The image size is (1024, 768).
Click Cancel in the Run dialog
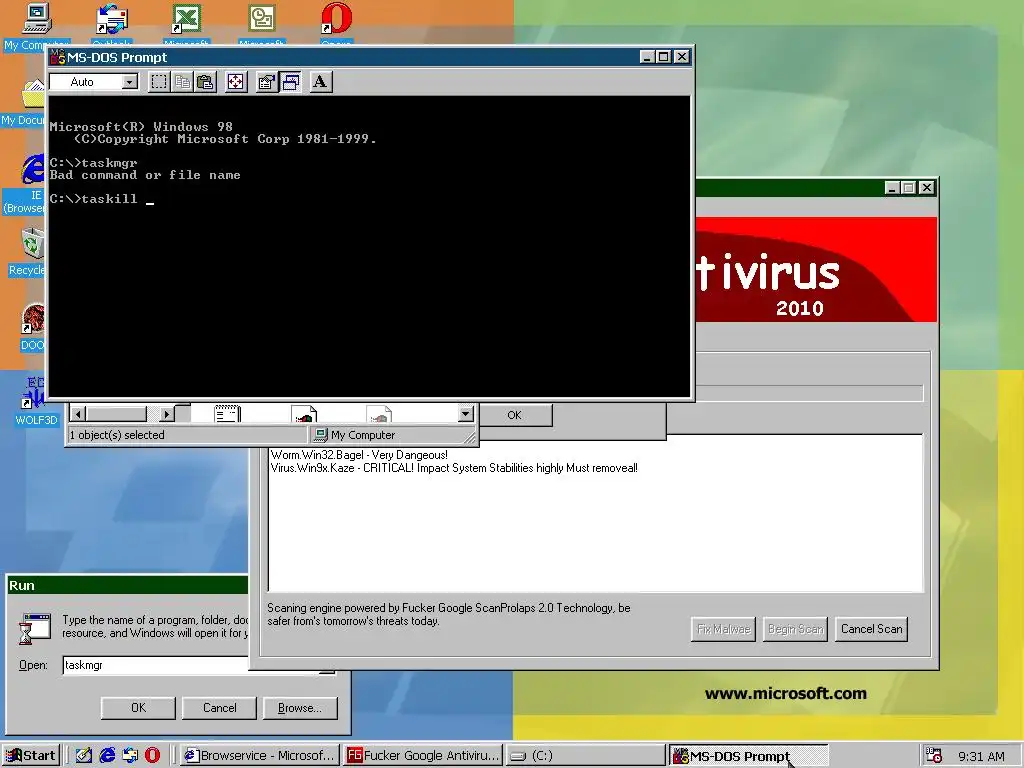pos(219,708)
